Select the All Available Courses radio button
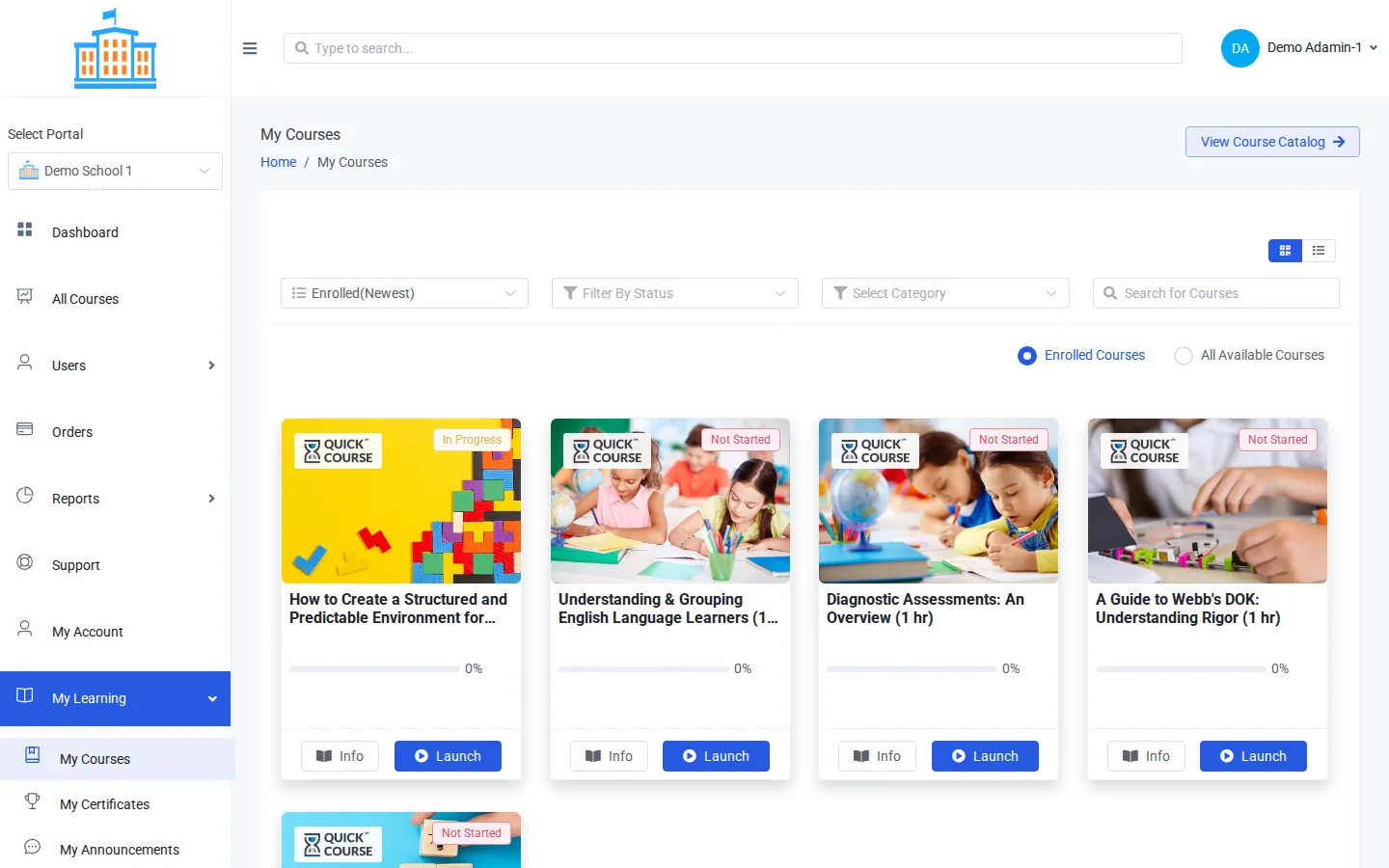The width and height of the screenshot is (1389, 868). coord(1184,356)
